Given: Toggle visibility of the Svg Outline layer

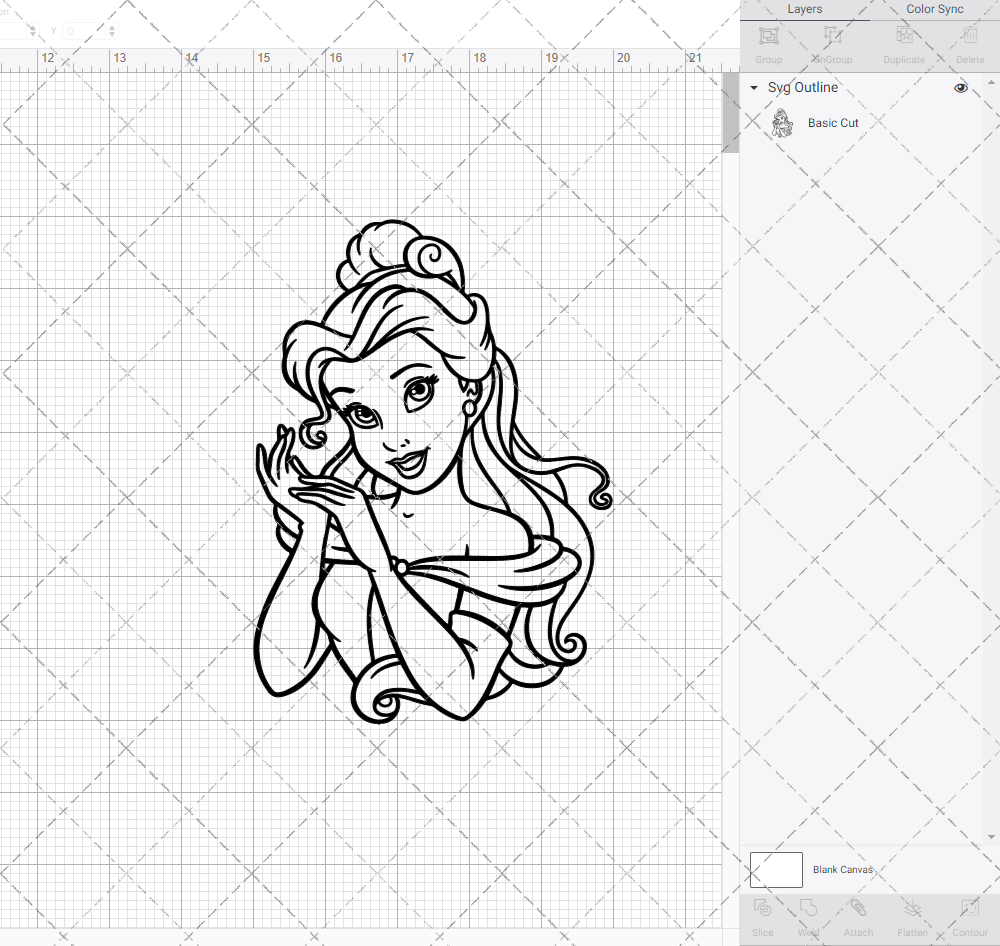Looking at the screenshot, I should 960,88.
